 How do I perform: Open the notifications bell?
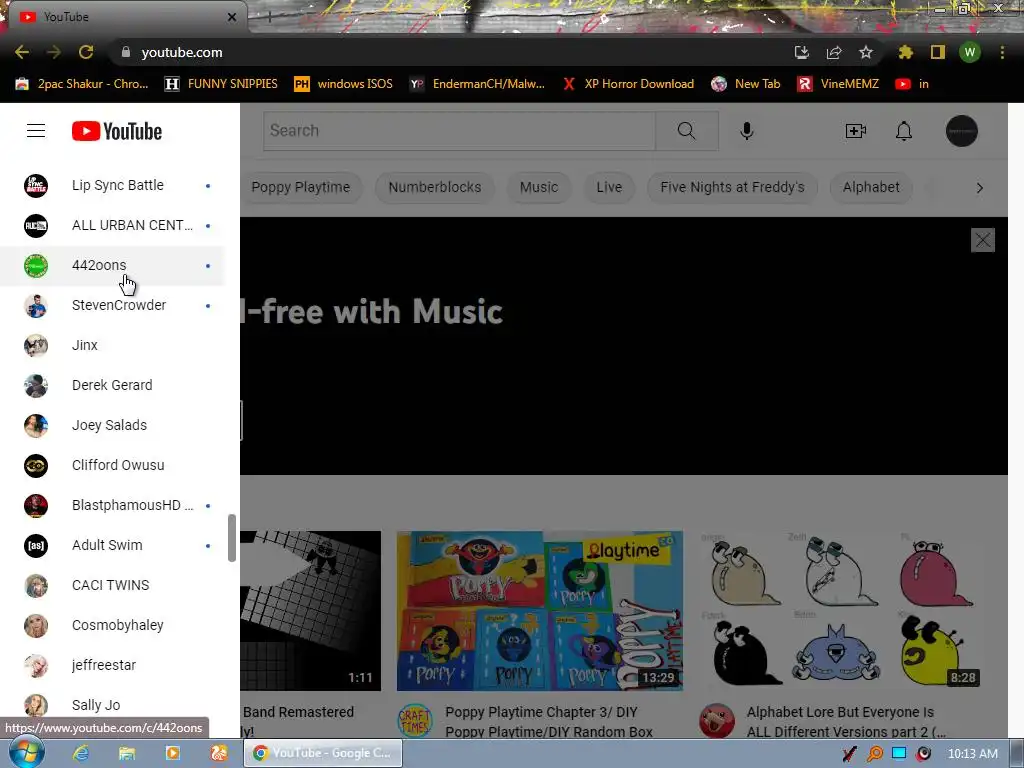pyautogui.click(x=903, y=131)
